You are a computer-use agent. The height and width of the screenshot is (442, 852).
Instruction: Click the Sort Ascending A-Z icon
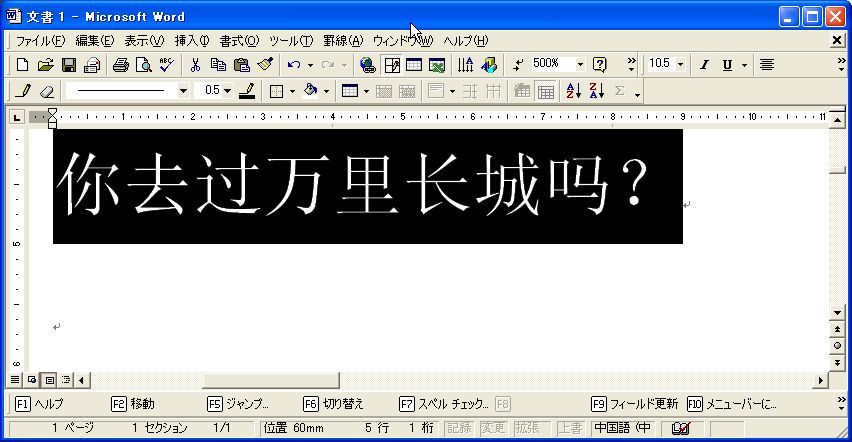573,91
